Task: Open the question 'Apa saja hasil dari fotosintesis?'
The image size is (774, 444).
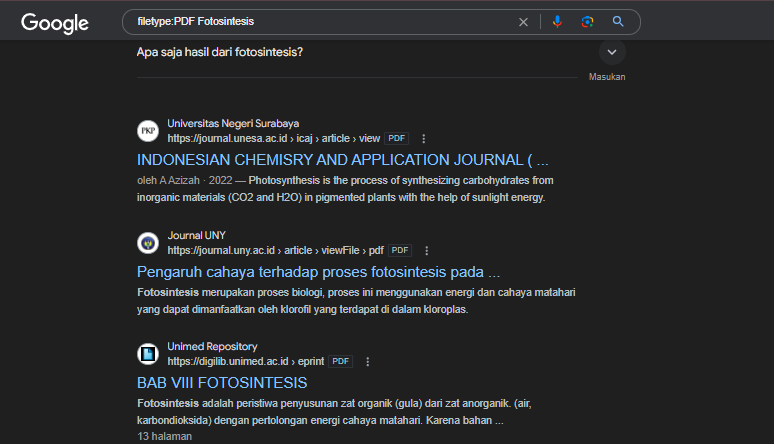Action: 220,52
